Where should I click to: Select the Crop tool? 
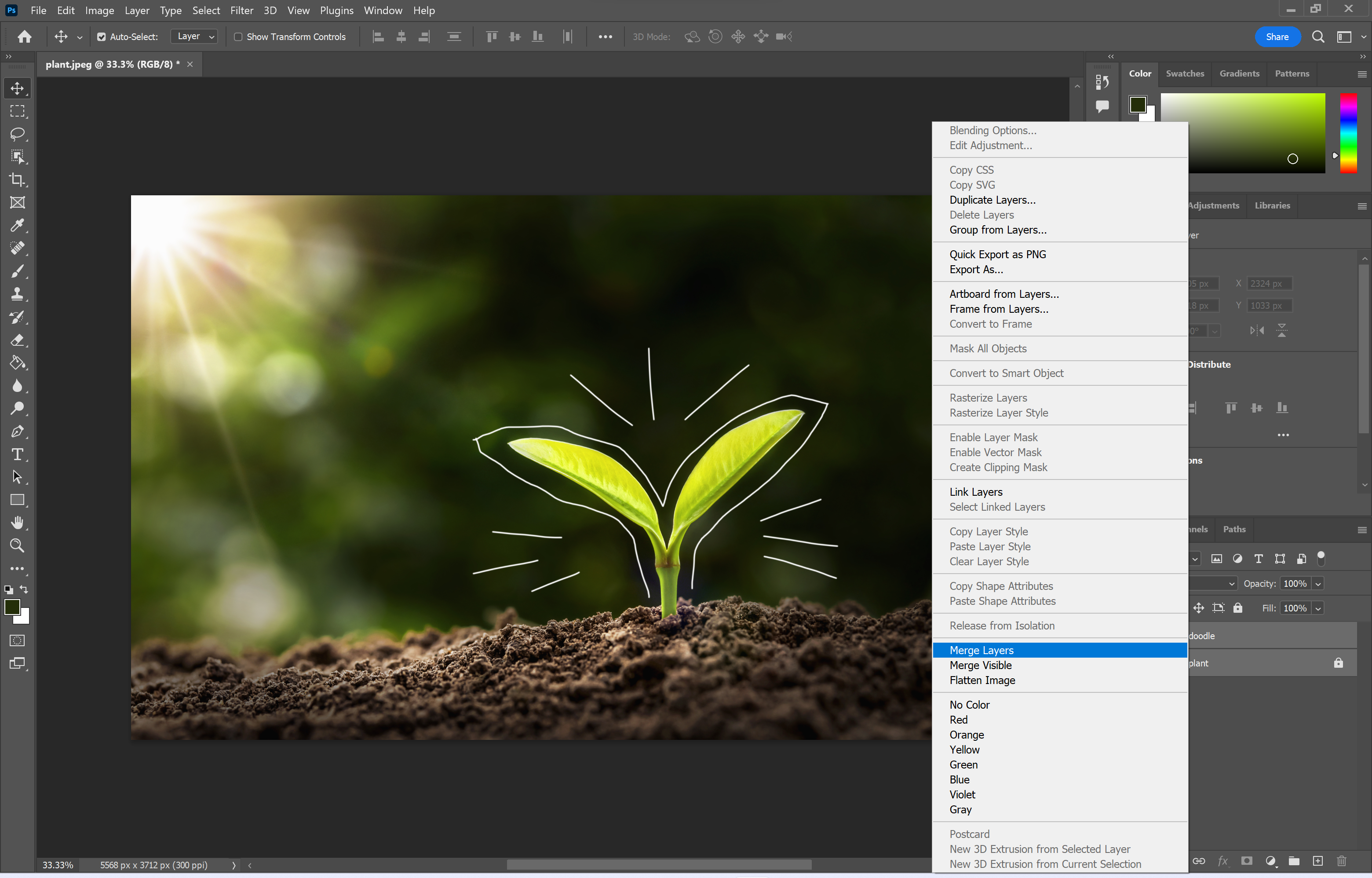17,179
